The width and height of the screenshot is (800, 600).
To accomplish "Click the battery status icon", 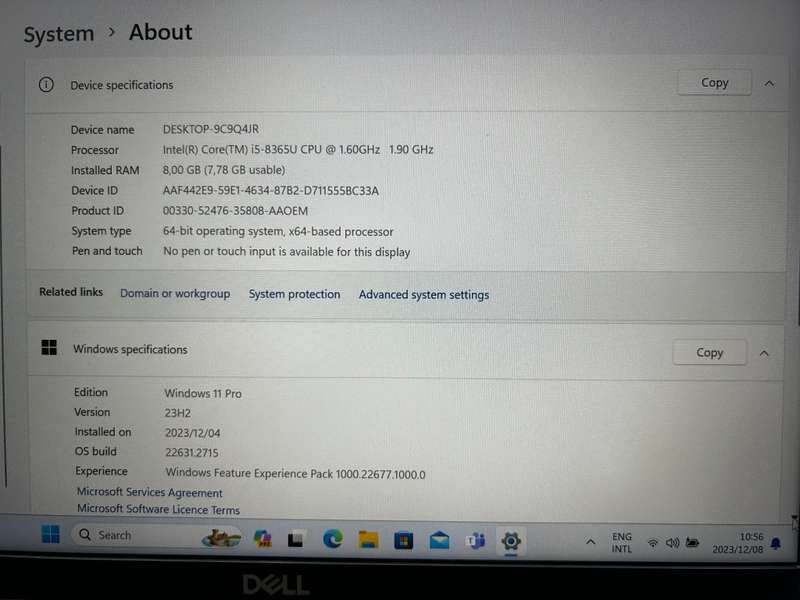I will (692, 542).
